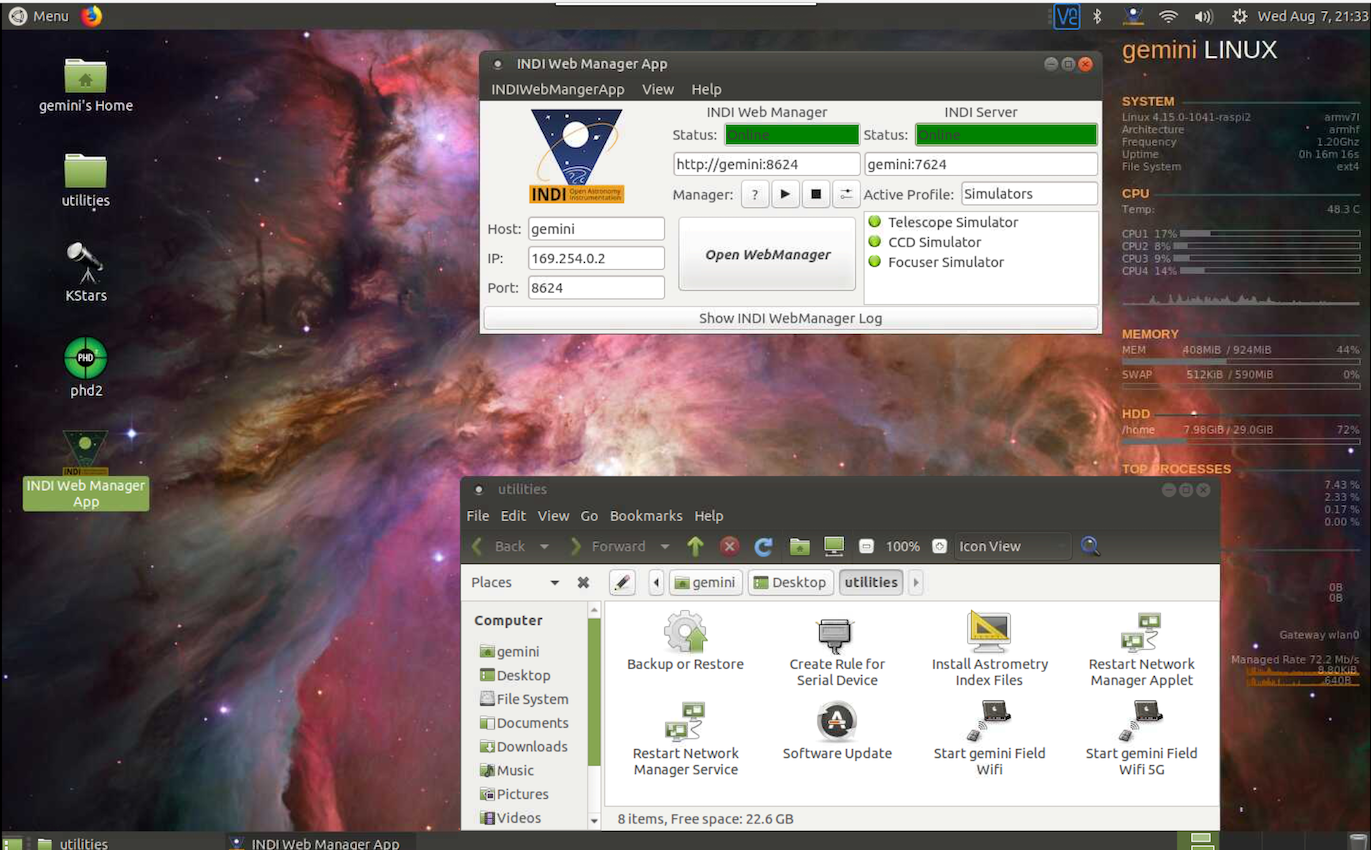Screen dimensions: 1371x850
Task: Open the Bookmarks menu in utilities window
Action: pos(646,516)
